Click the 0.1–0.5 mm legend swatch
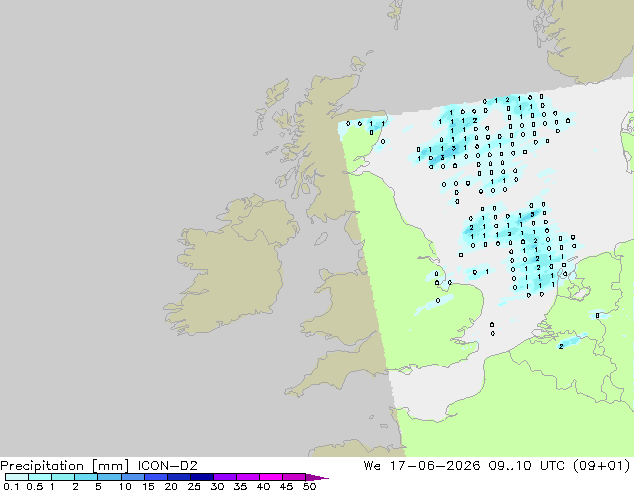Viewport: 634px width, 490px height. [17, 477]
